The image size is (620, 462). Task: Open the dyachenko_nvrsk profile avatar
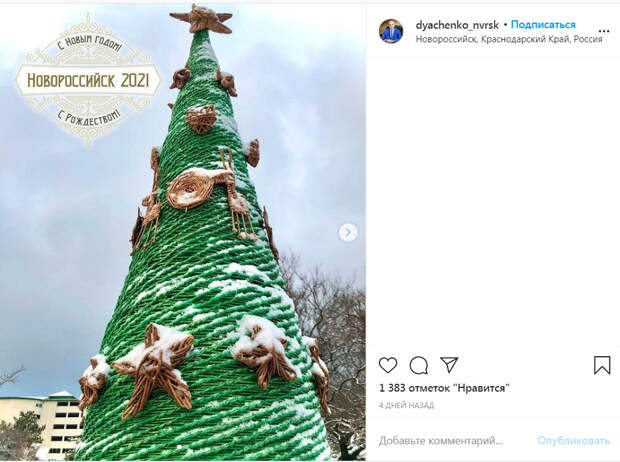tap(391, 31)
